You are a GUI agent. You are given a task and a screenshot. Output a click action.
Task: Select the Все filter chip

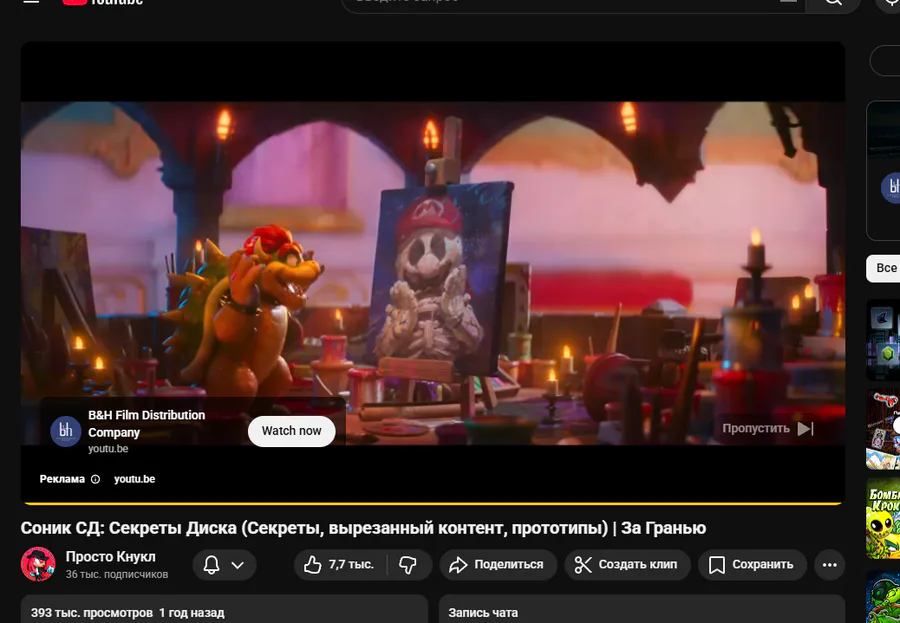point(884,268)
